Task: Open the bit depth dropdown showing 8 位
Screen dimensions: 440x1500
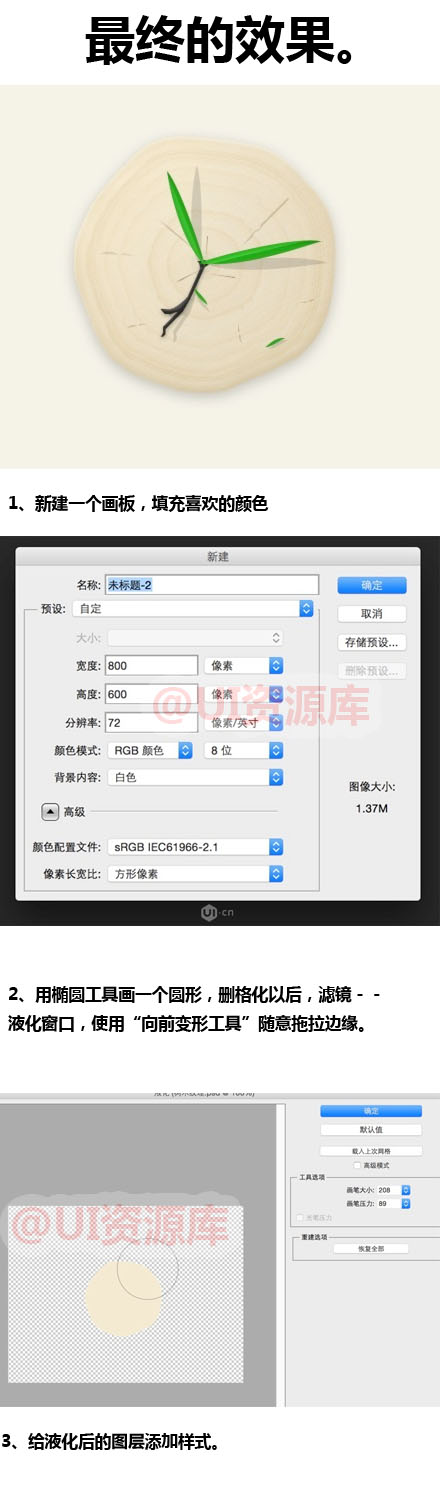Action: click(244, 750)
